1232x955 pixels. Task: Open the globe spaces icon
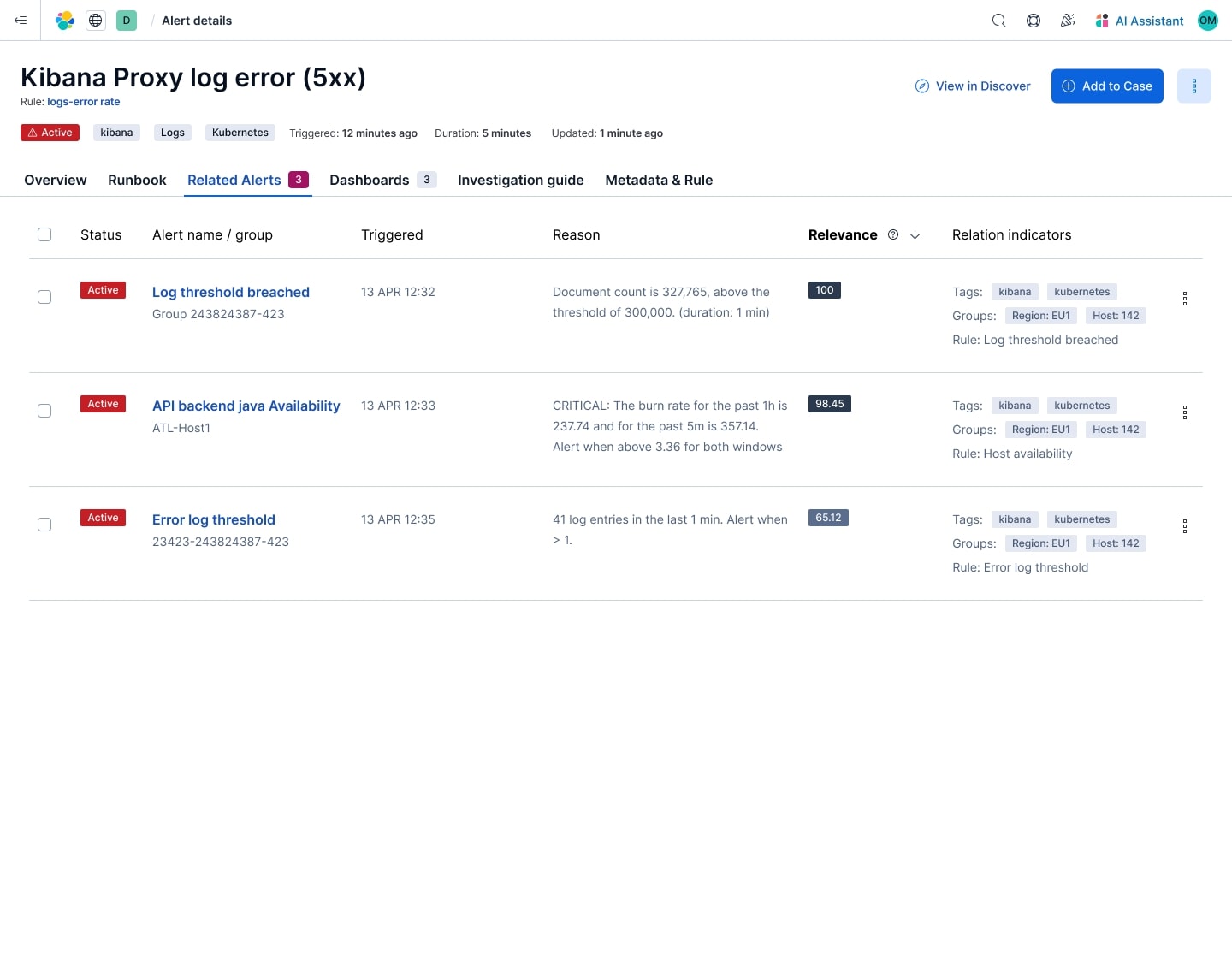pos(96,21)
